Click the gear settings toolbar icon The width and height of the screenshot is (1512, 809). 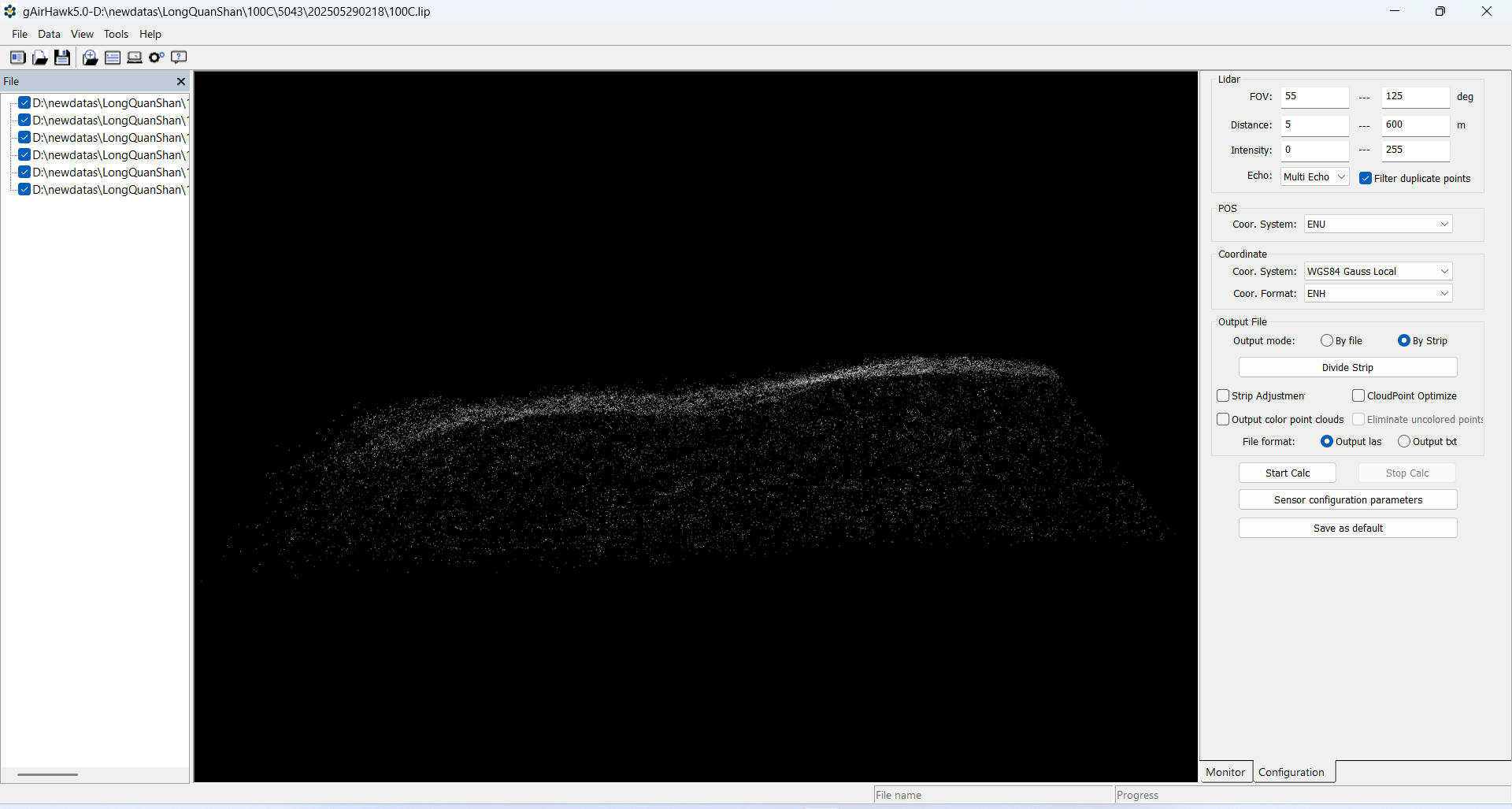[x=157, y=58]
